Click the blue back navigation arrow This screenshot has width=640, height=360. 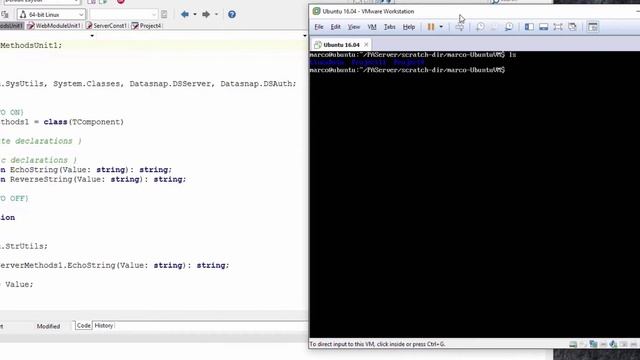(x=185, y=15)
